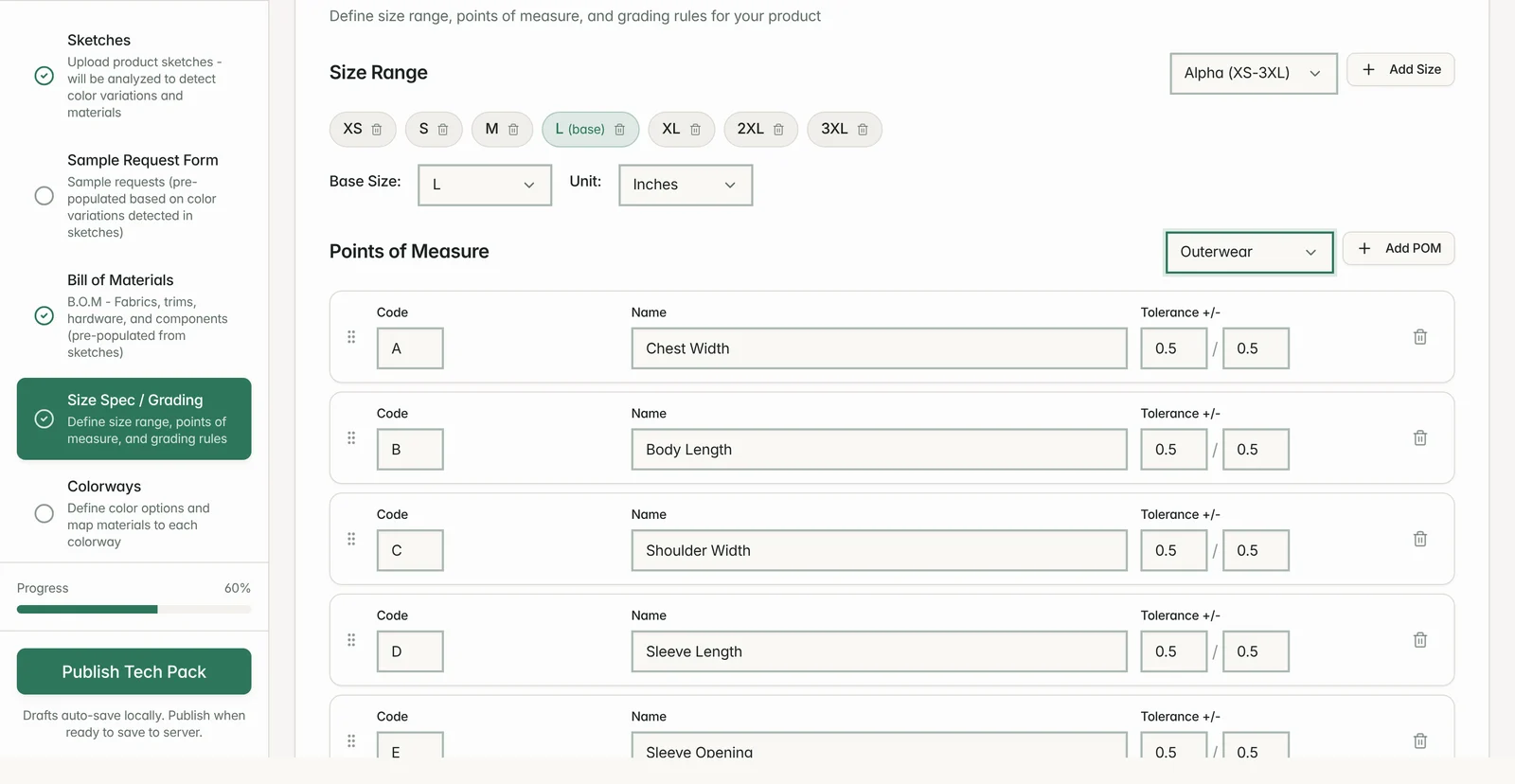Click the Progress bar at 60%

click(x=134, y=610)
